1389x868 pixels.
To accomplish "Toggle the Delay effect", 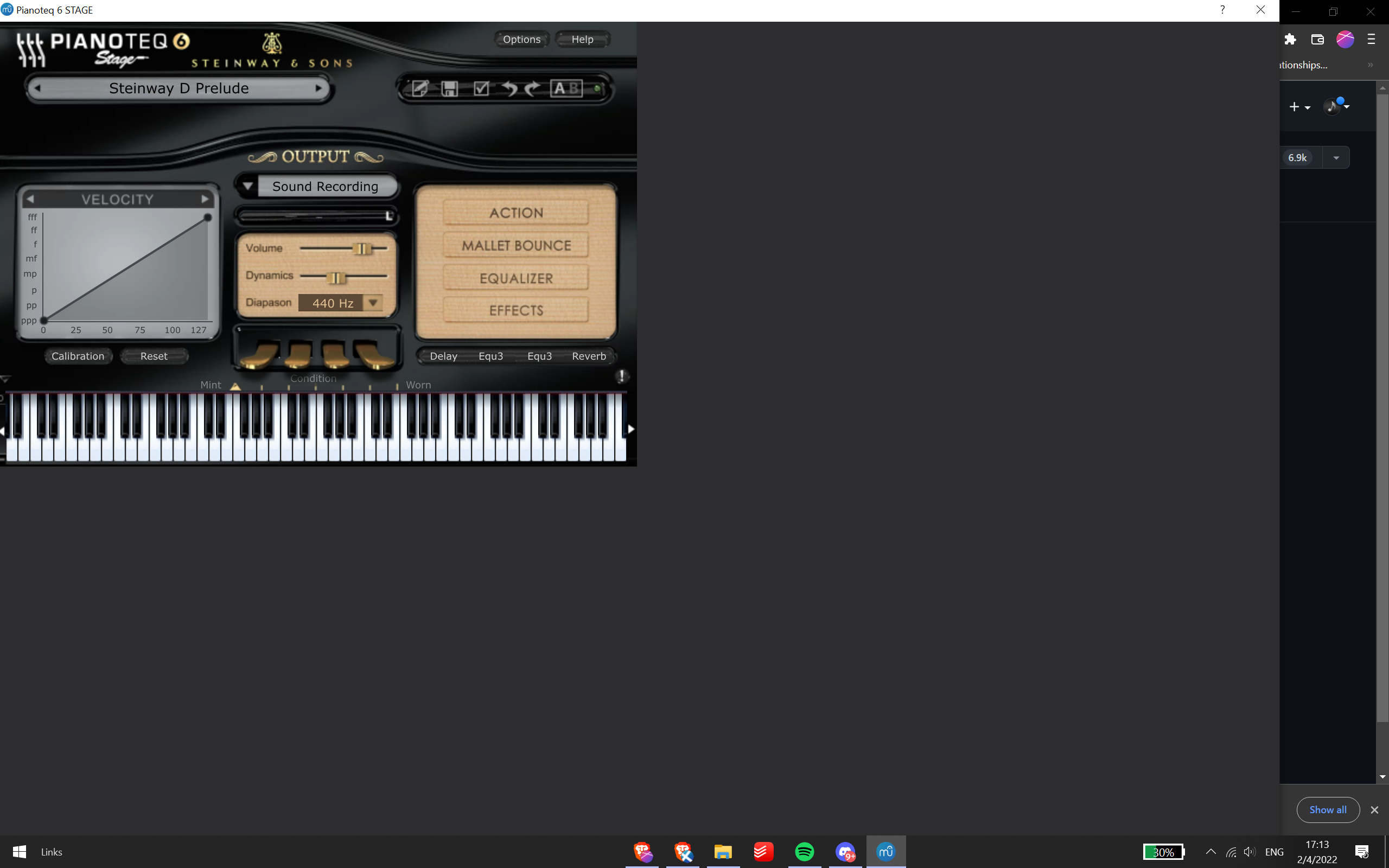I will (443, 356).
